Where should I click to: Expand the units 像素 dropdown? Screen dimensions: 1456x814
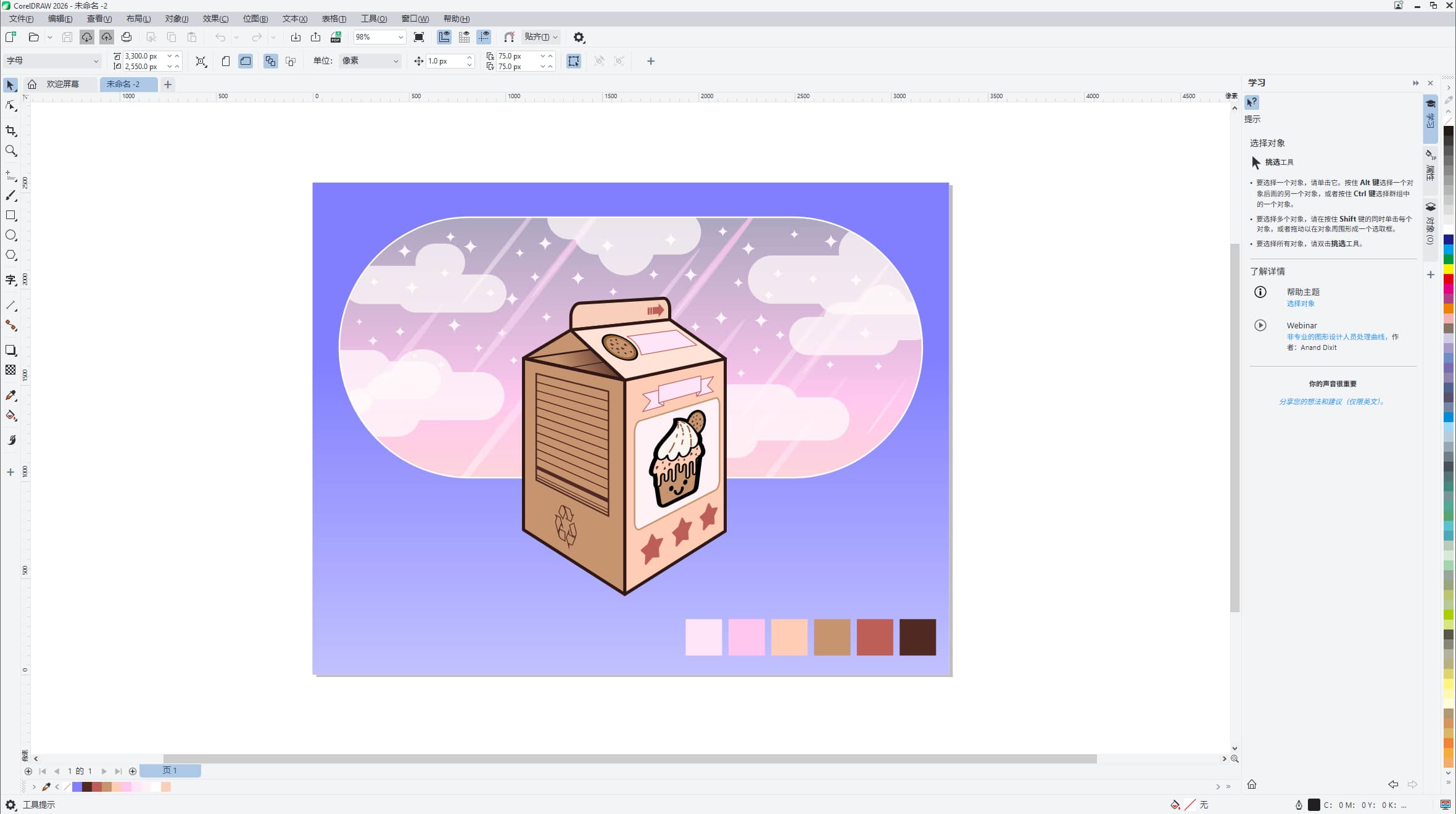coord(395,61)
